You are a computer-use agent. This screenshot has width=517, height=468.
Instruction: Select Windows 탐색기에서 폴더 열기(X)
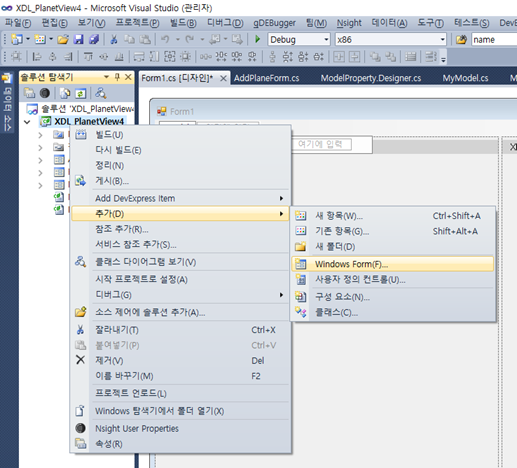tap(180, 411)
